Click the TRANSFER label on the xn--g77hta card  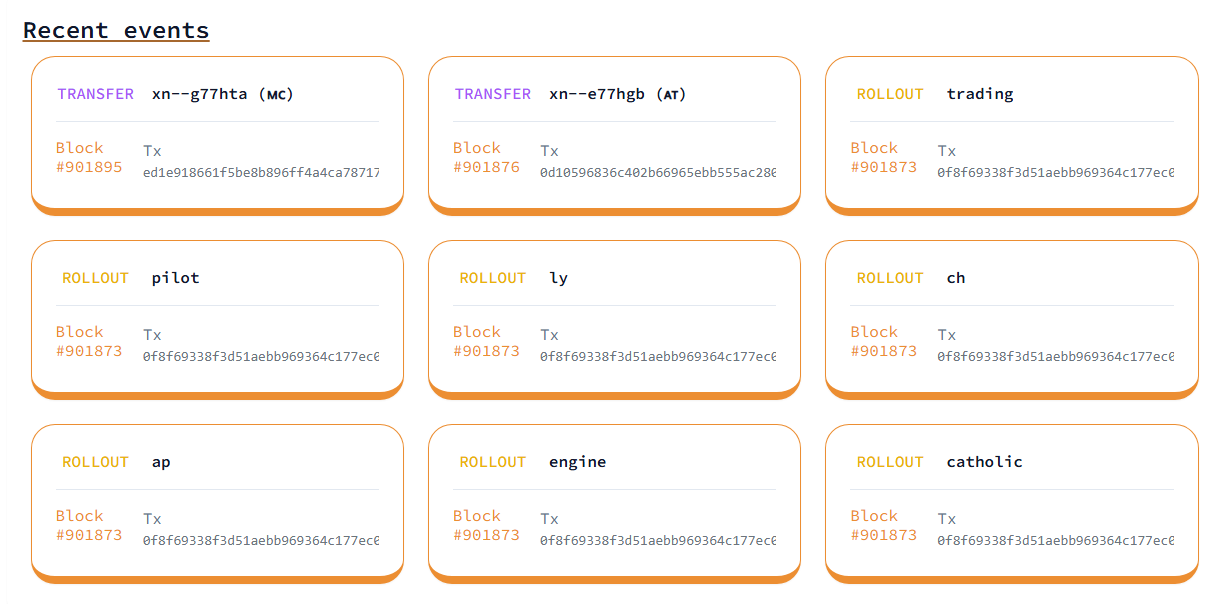pyautogui.click(x=95, y=94)
